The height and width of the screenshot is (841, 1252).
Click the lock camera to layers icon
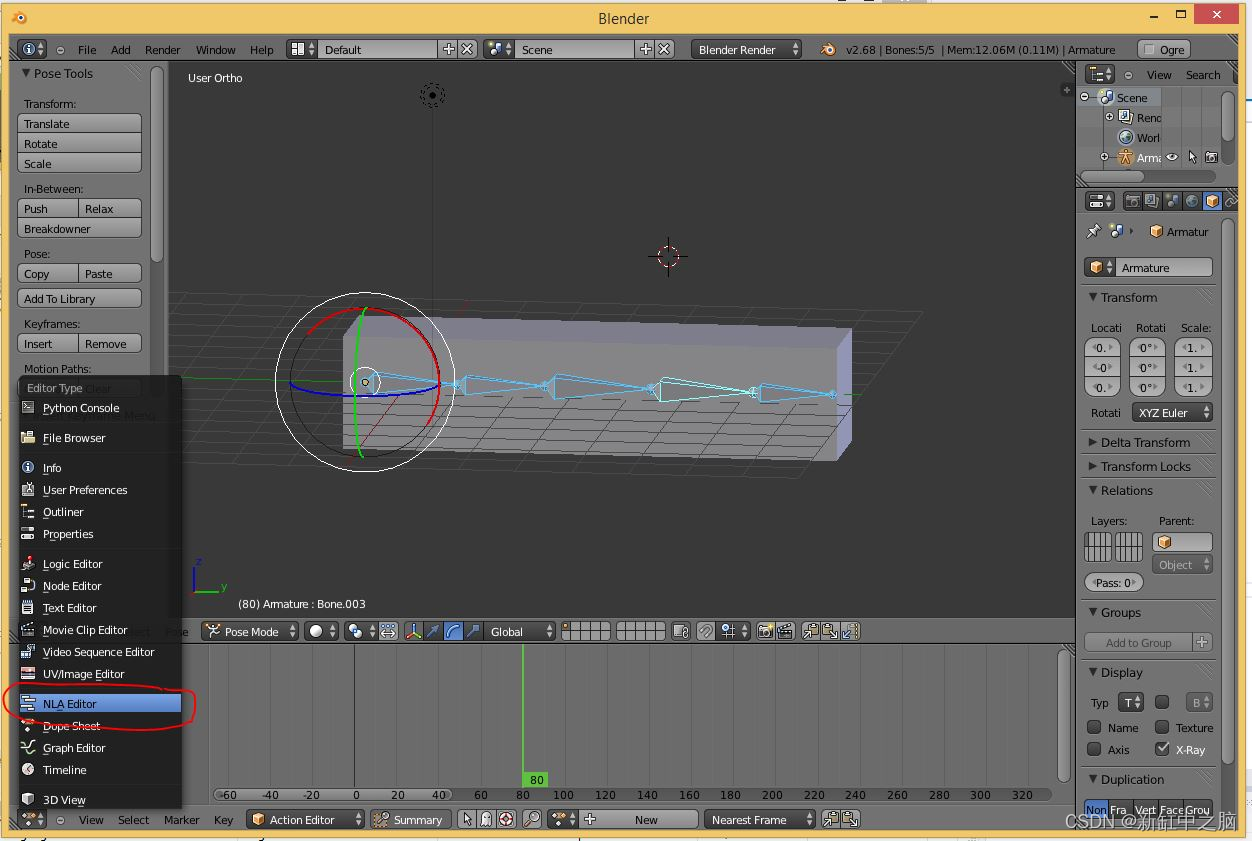point(681,631)
